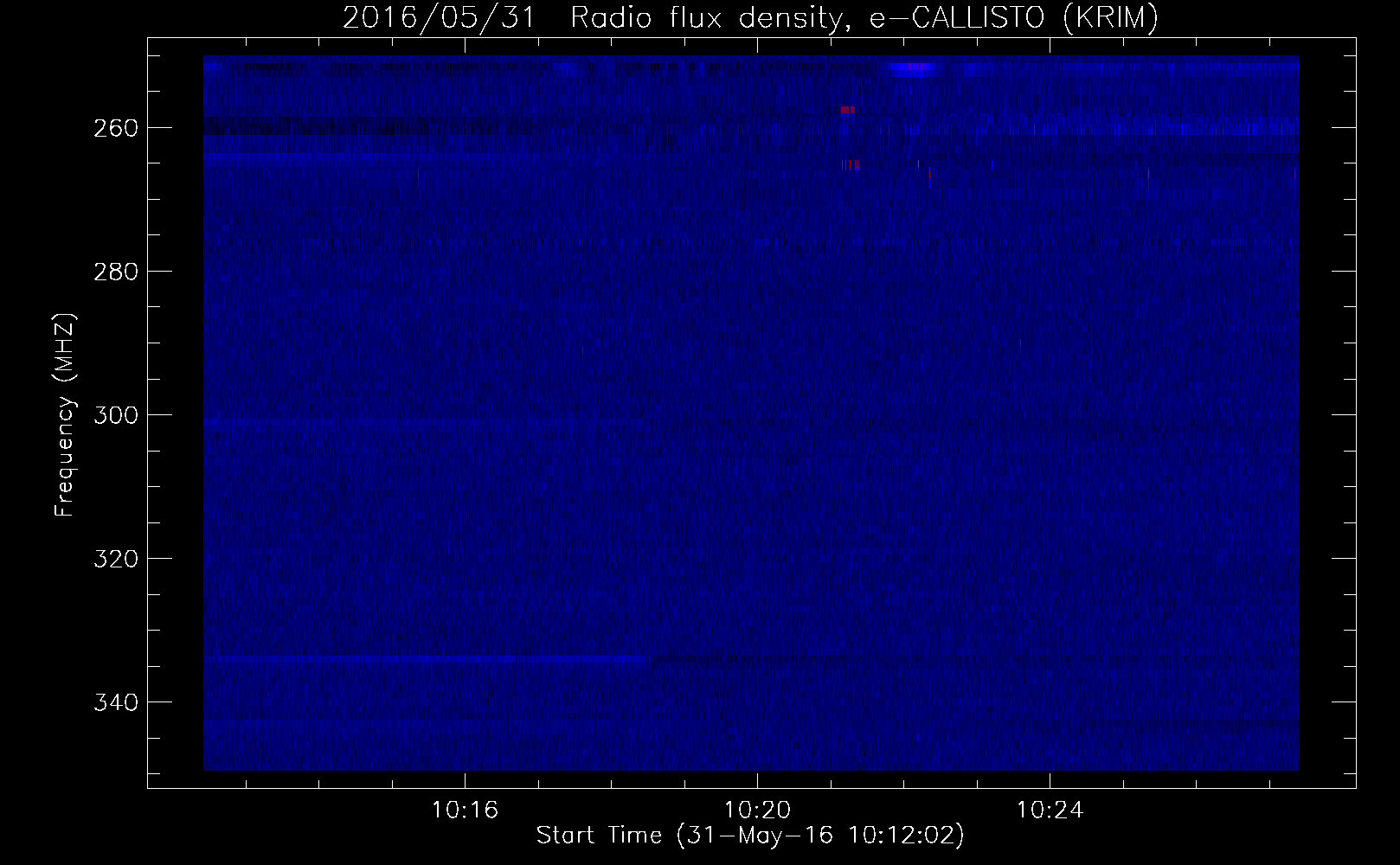Click the 10:16 time tick label

pyautogui.click(x=465, y=811)
